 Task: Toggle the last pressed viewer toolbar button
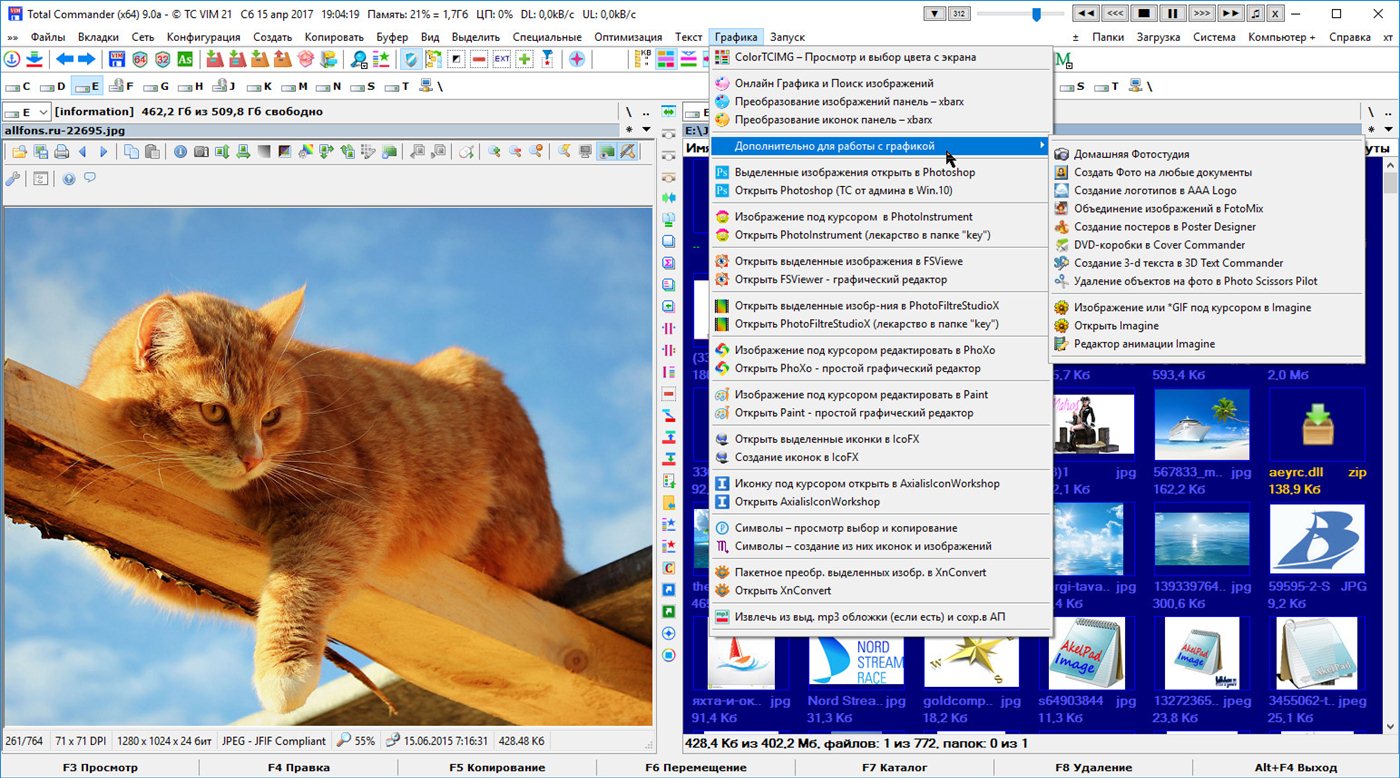[x=628, y=152]
